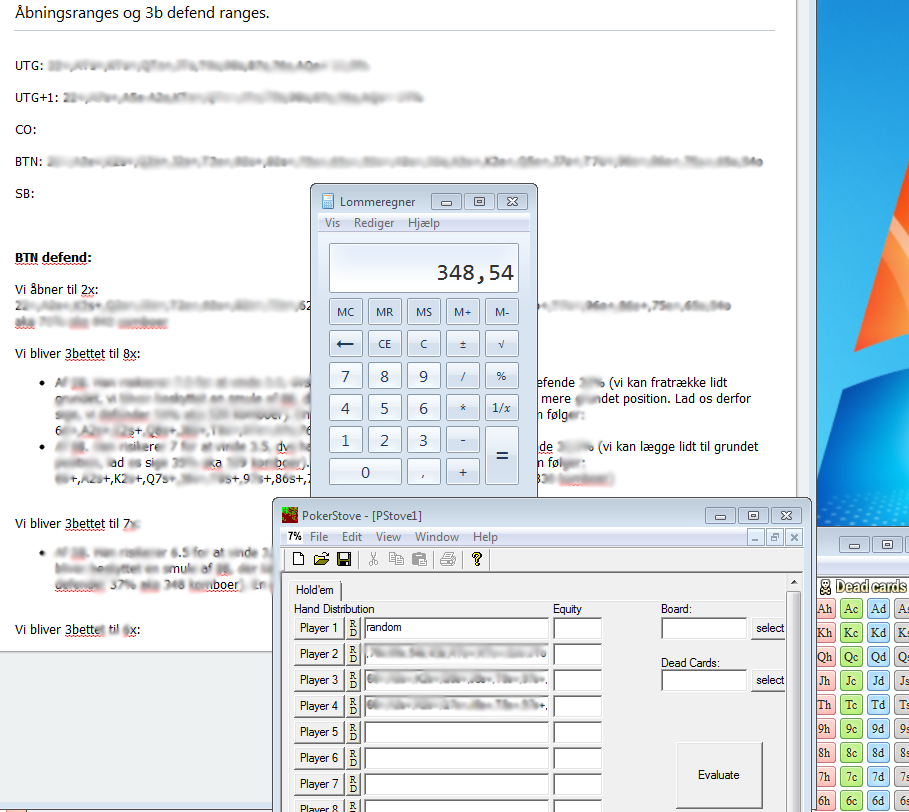
Task: Click the decimal comma key on calculator
Action: (x=424, y=472)
